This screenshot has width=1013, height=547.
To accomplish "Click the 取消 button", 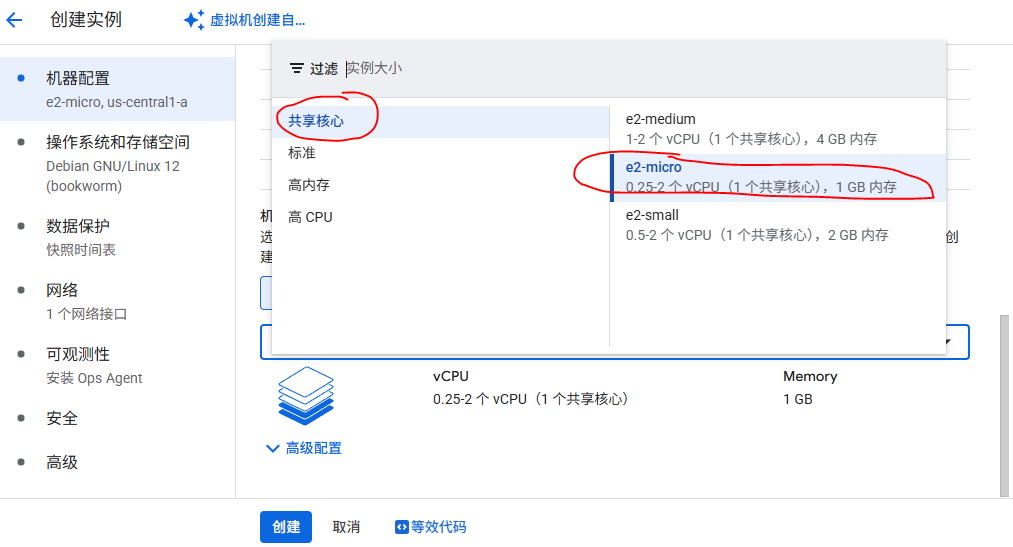I will coord(346,527).
